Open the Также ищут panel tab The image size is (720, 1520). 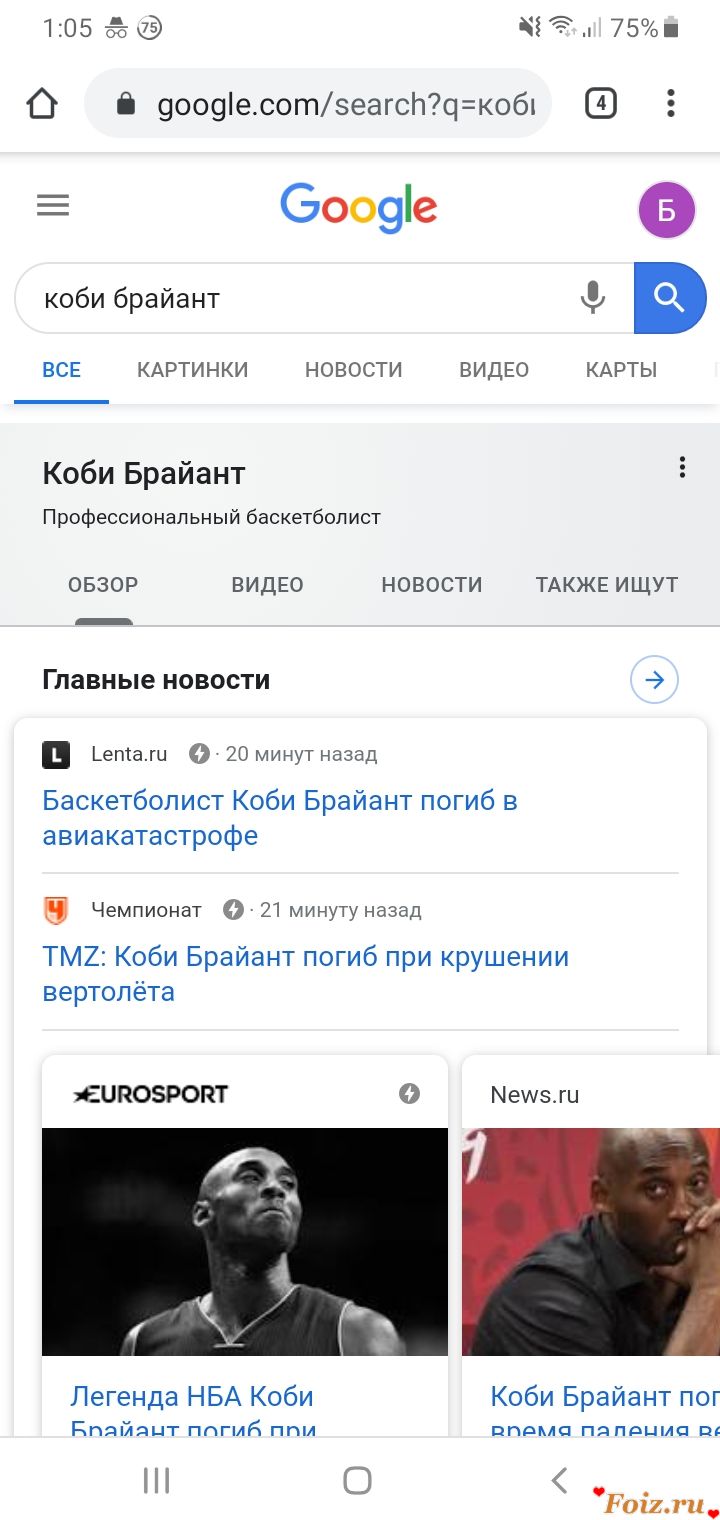(x=606, y=585)
